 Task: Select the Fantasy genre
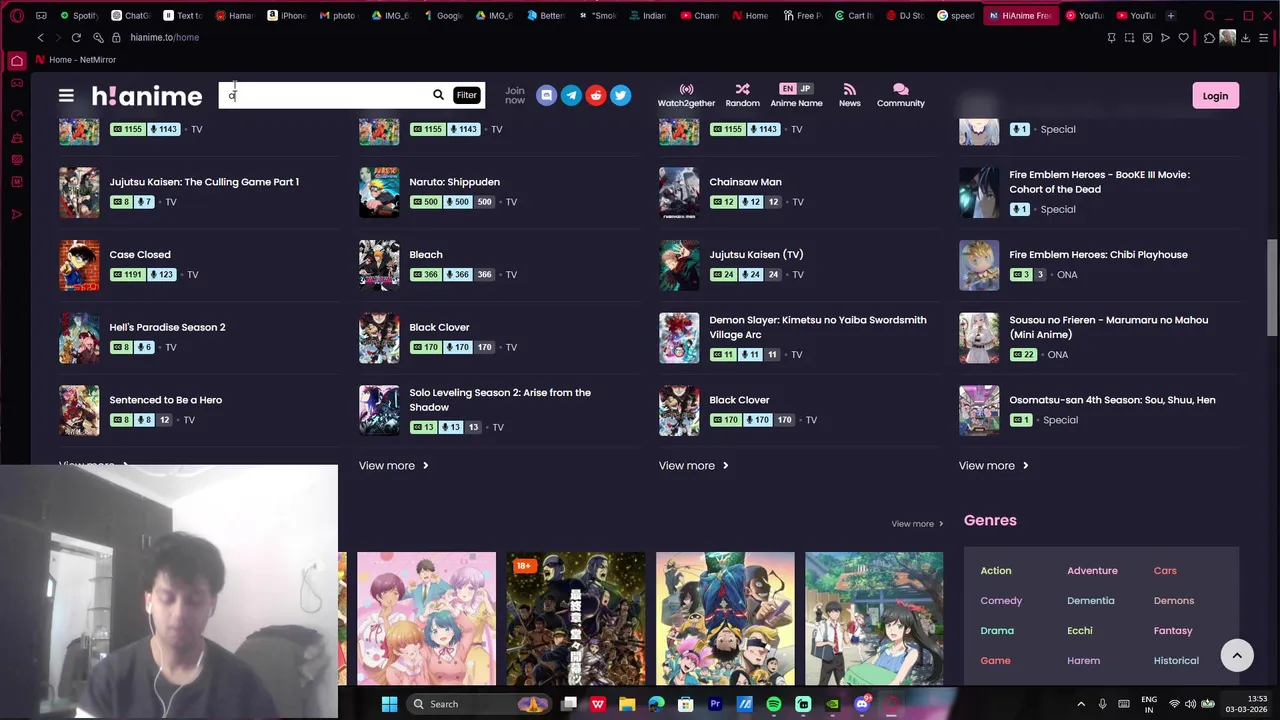1173,631
